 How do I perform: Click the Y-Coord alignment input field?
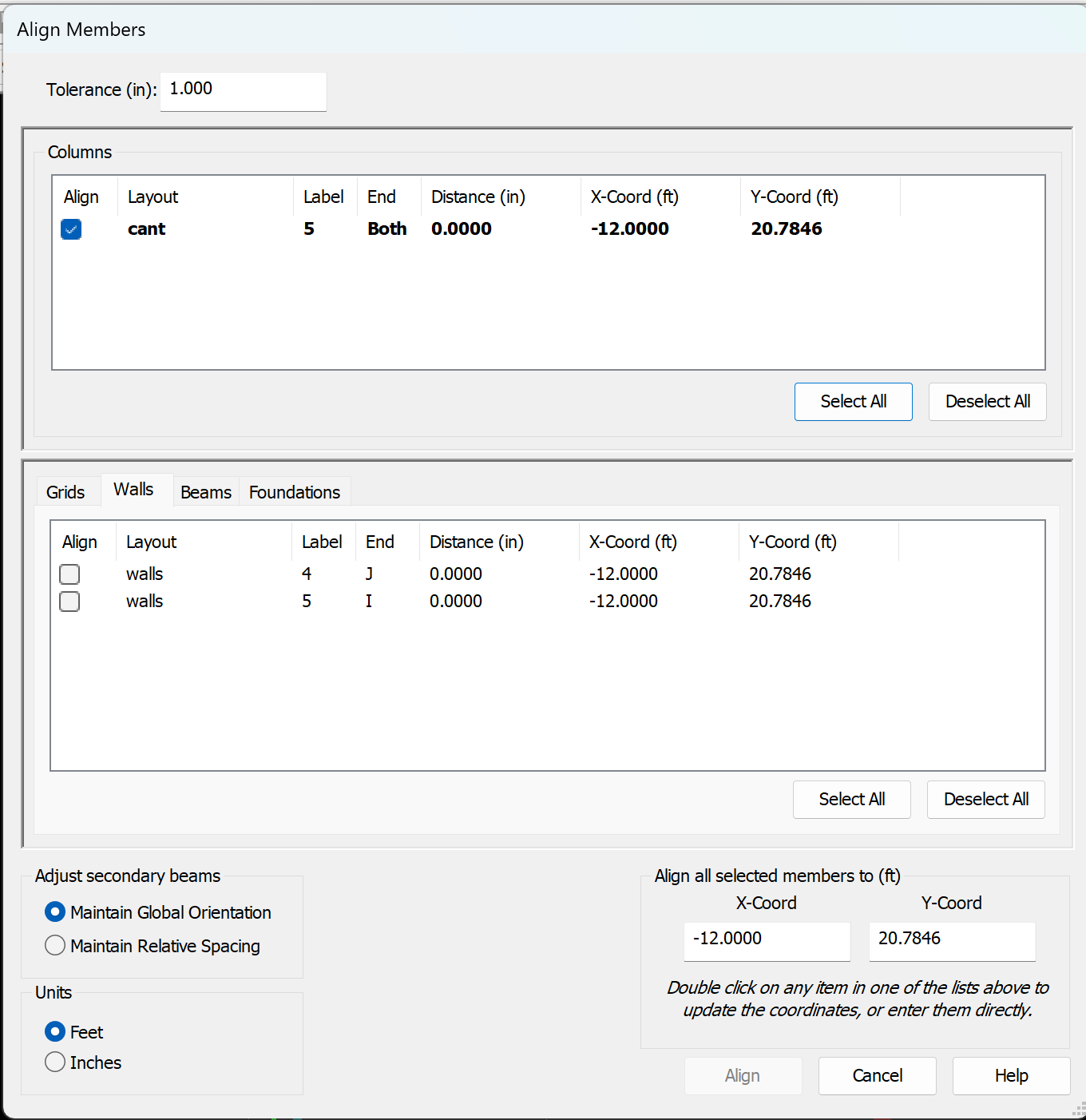coord(952,939)
